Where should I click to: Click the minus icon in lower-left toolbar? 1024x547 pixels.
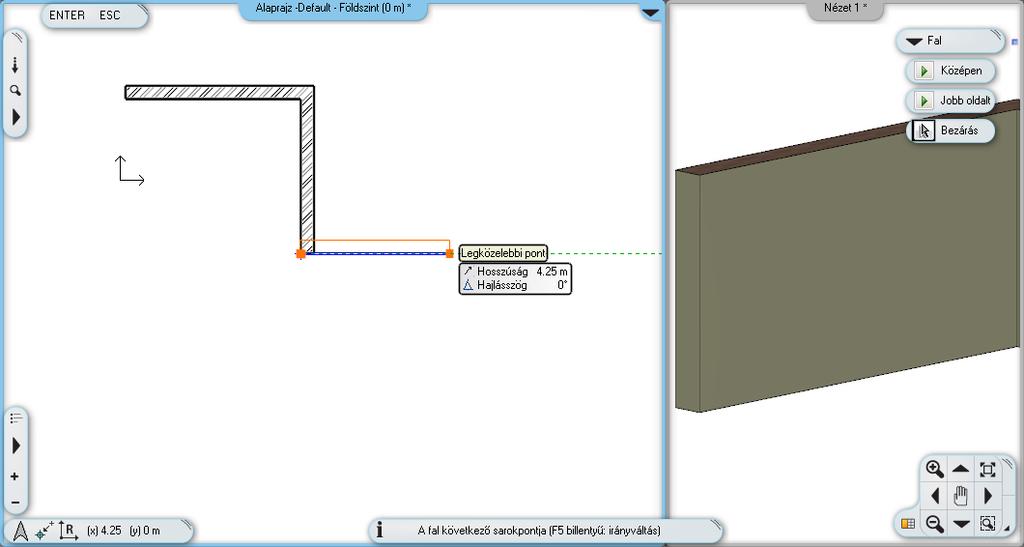point(15,503)
